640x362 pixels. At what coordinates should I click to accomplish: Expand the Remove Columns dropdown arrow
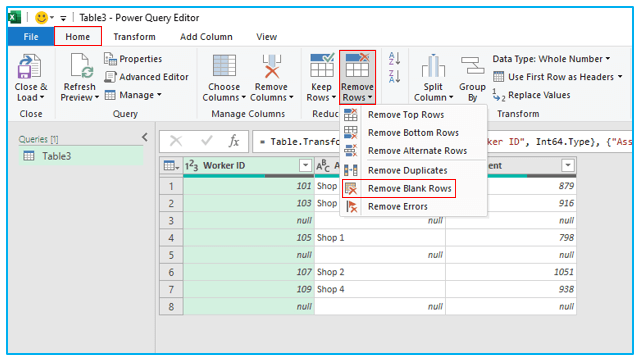(291, 98)
